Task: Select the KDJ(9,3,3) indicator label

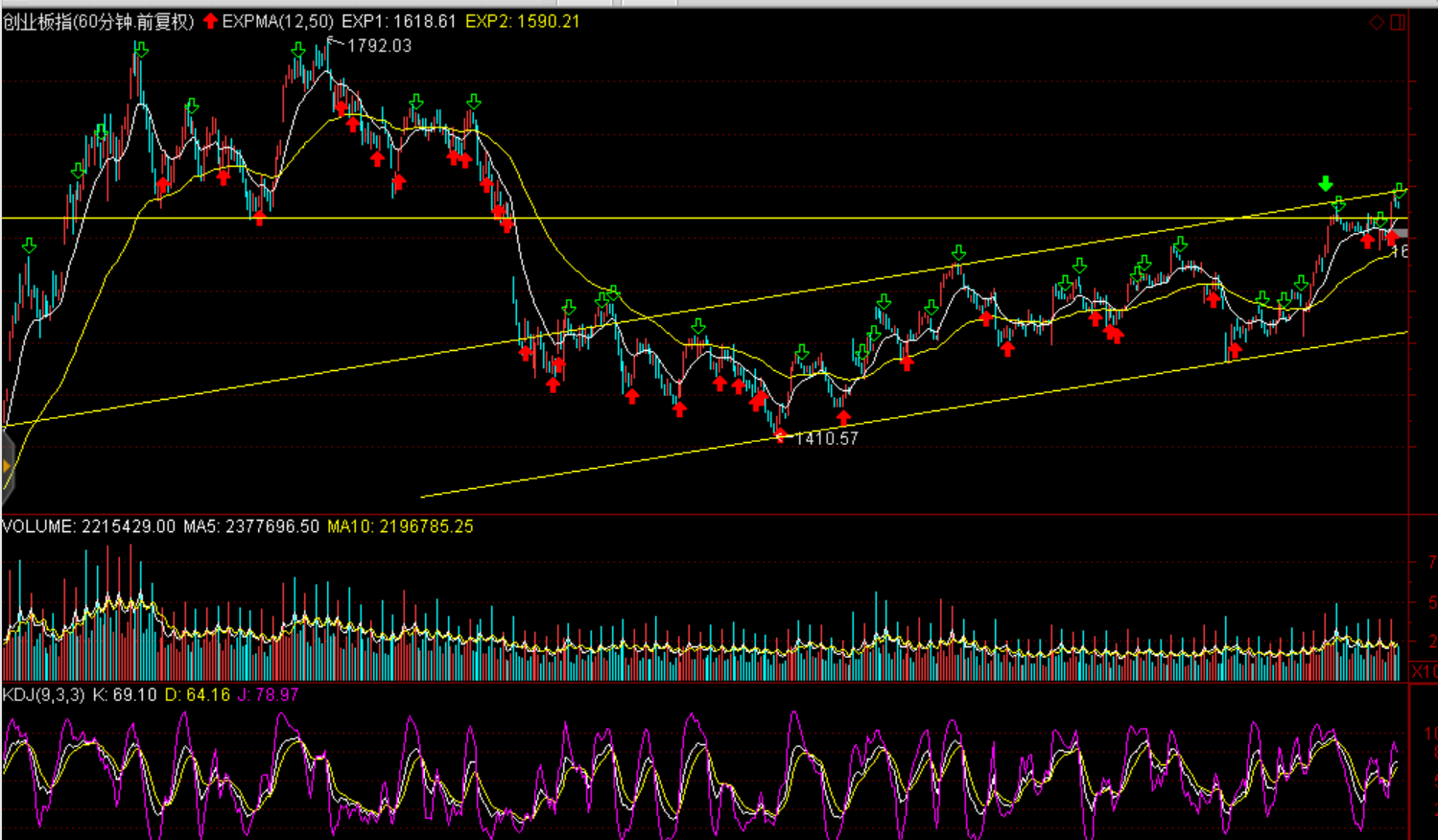Action: point(44,694)
